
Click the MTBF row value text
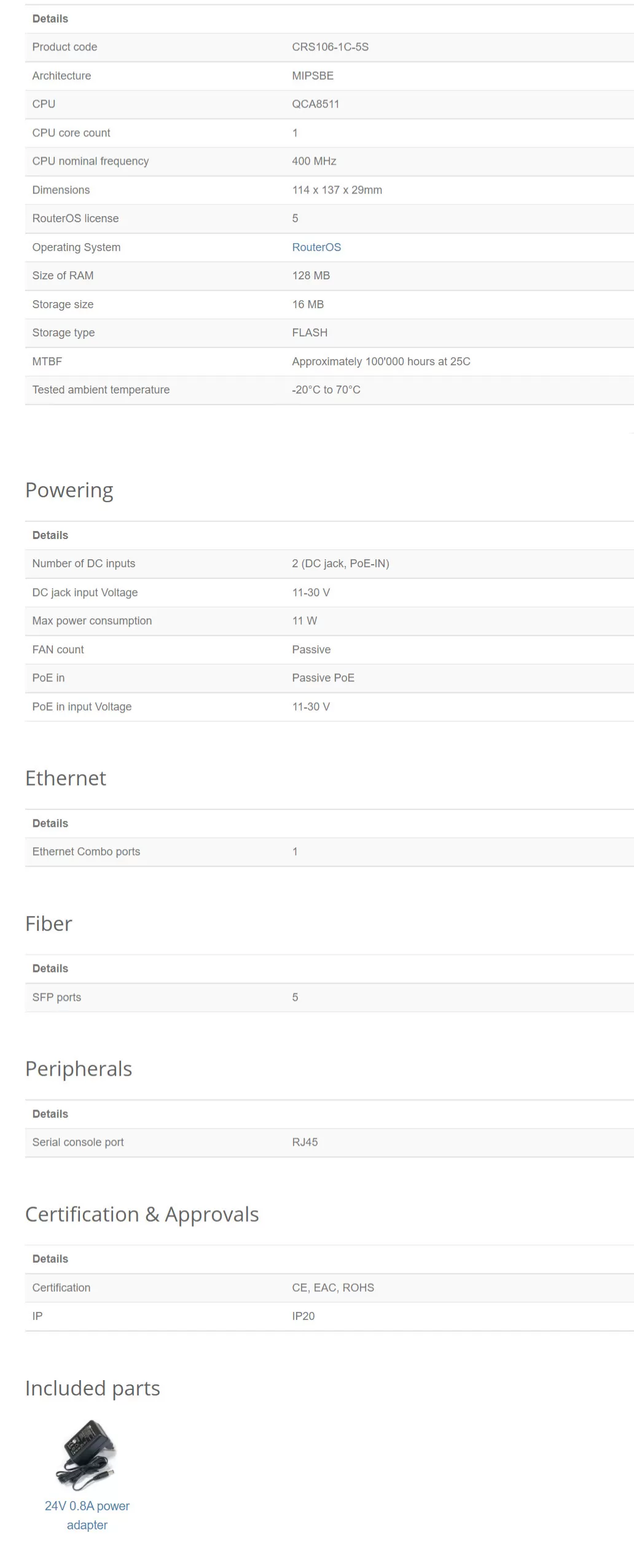pyautogui.click(x=382, y=362)
